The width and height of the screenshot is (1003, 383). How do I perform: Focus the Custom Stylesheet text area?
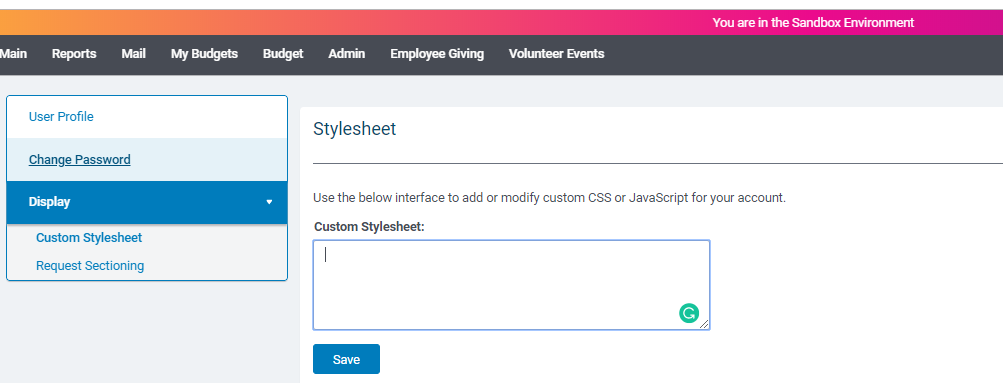[x=511, y=285]
